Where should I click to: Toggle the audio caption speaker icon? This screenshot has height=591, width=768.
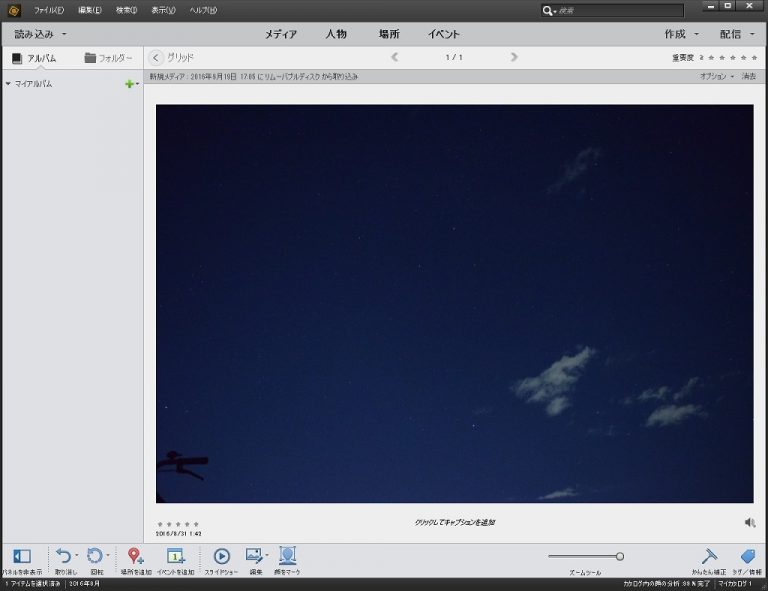point(750,522)
